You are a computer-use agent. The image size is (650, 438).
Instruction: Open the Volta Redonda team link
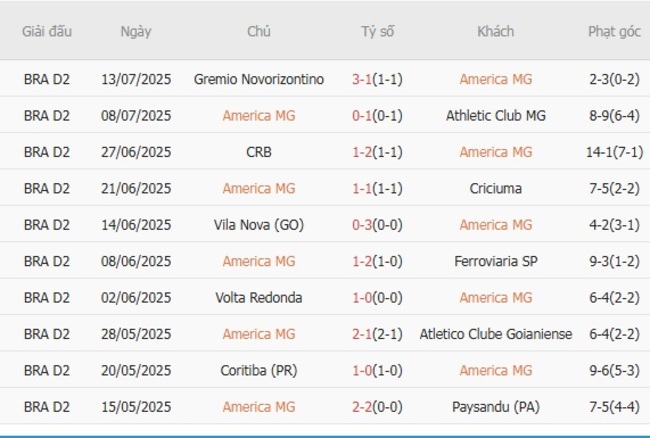(259, 297)
